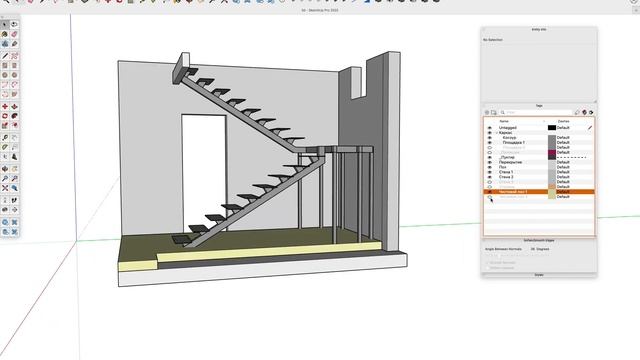Select the Follow Me tool

pos(14,116)
